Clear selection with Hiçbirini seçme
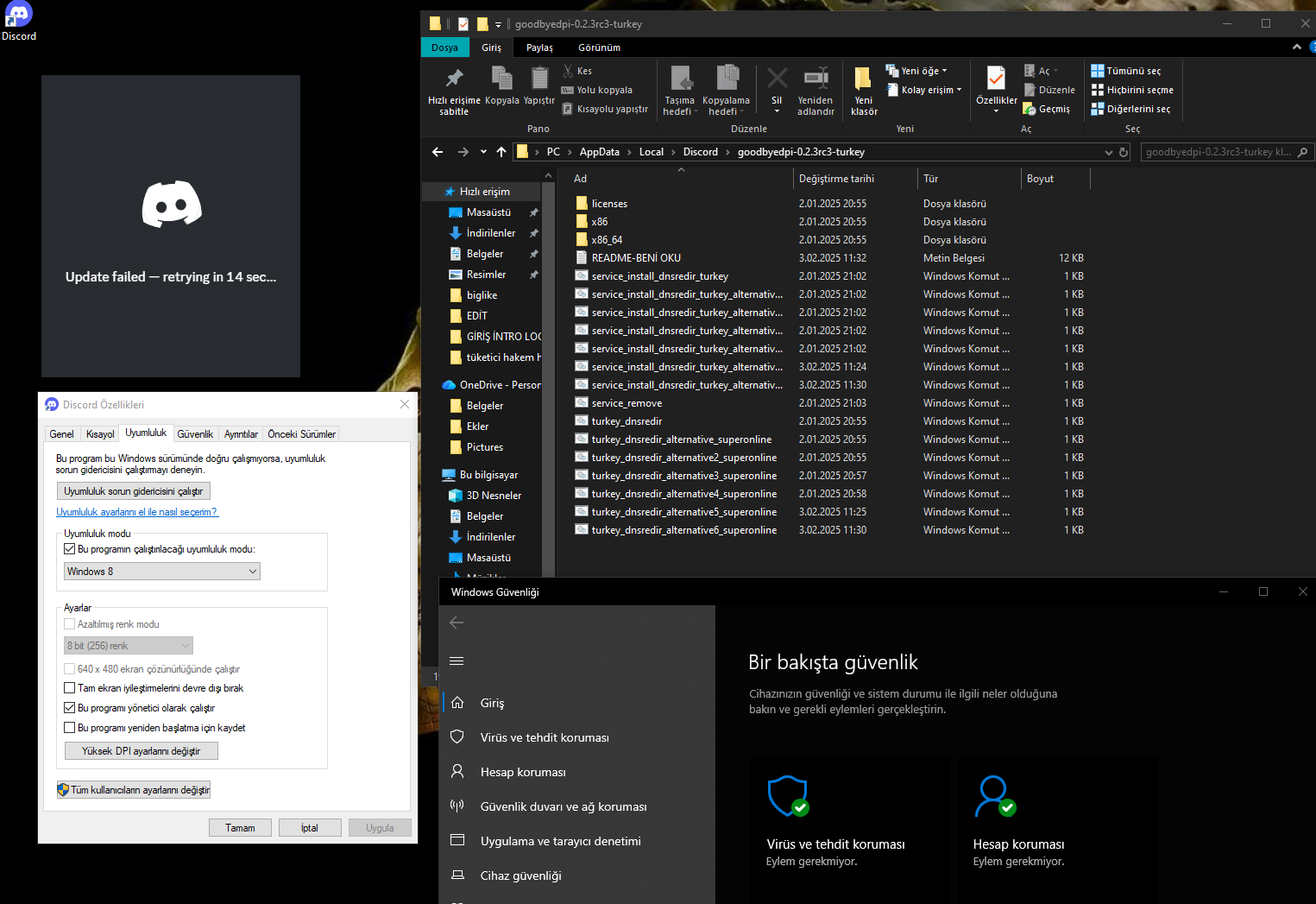 (1132, 90)
